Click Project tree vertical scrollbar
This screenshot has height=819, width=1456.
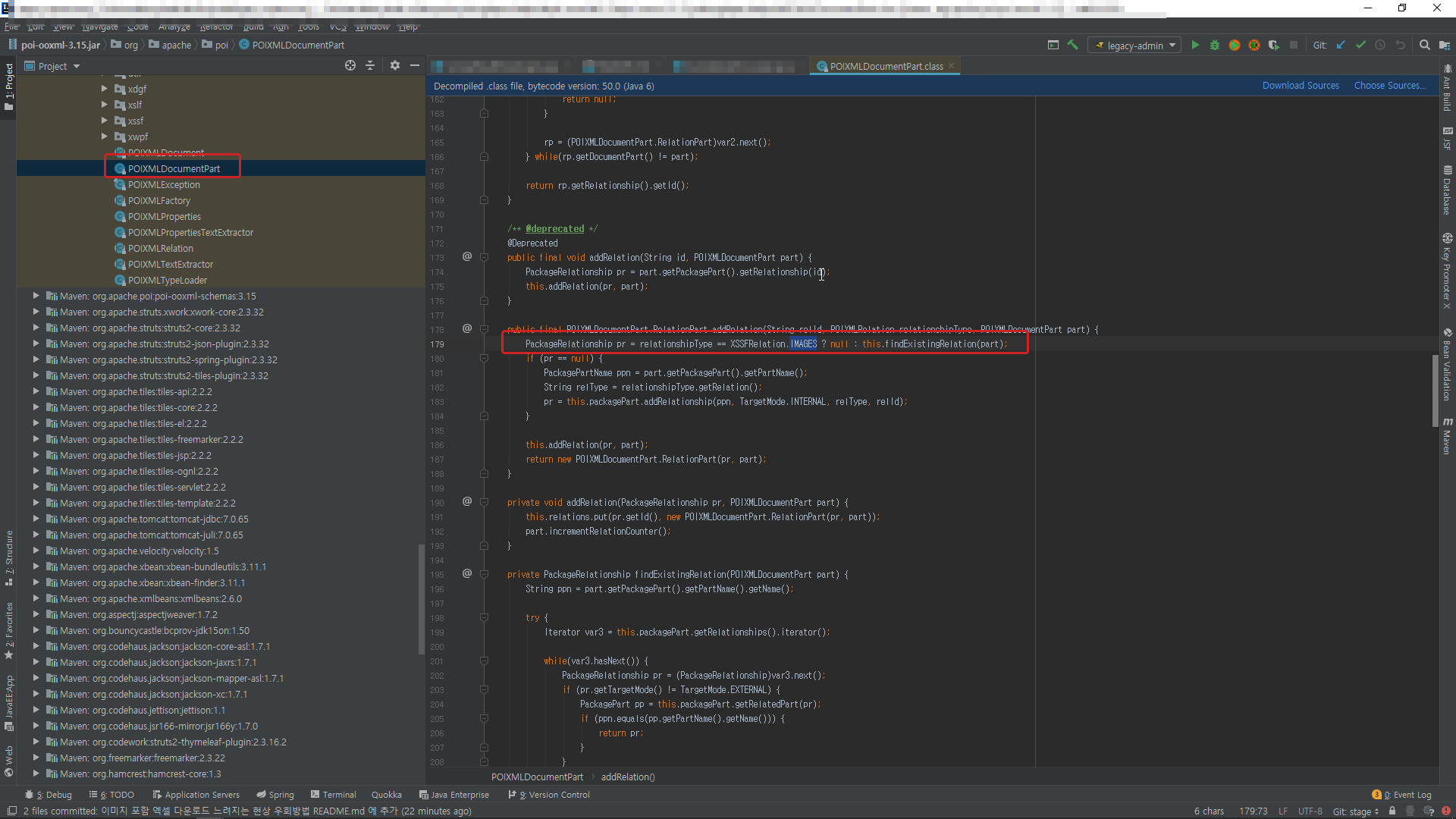point(422,599)
